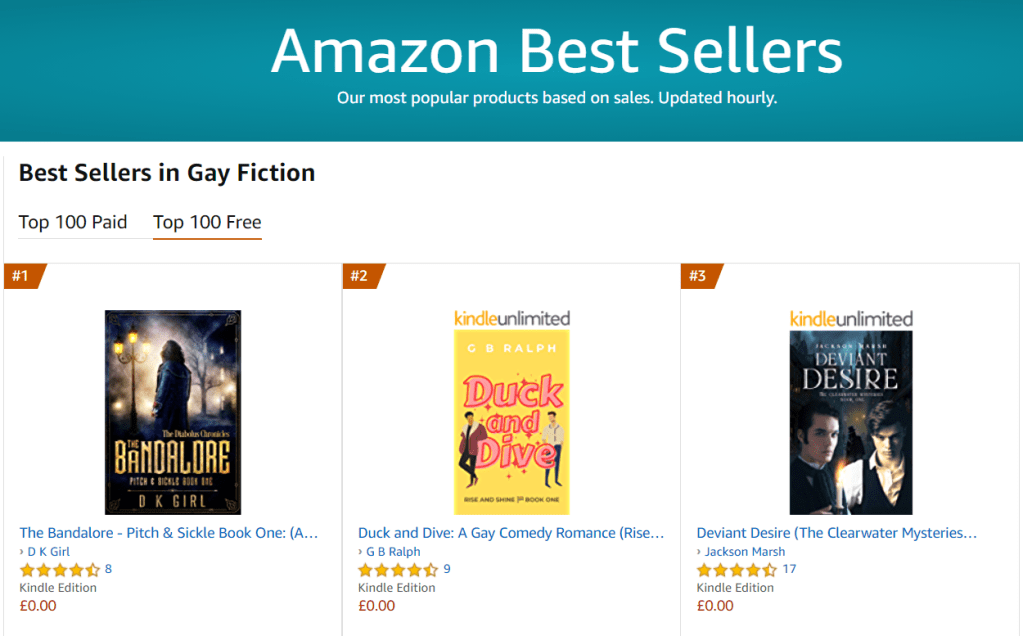Screen dimensions: 1023x636
Task: Select the Top 100 Free tab
Action: click(x=207, y=222)
